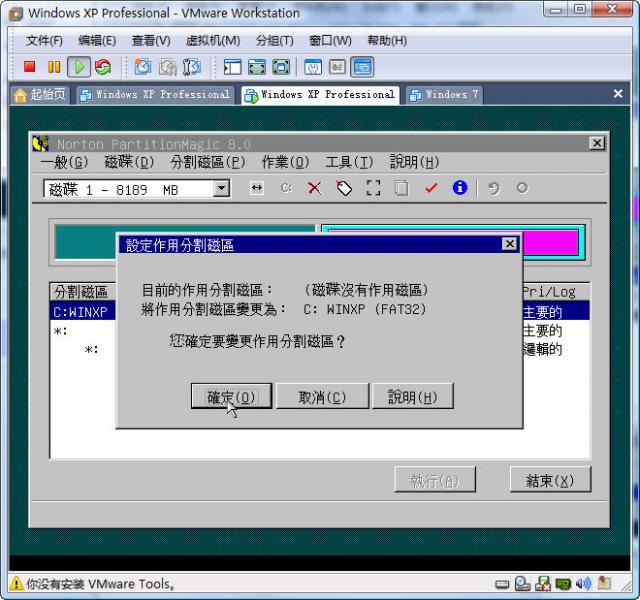Screen dimensions: 640x600
Task: Click the blue info partition icon
Action: click(460, 188)
